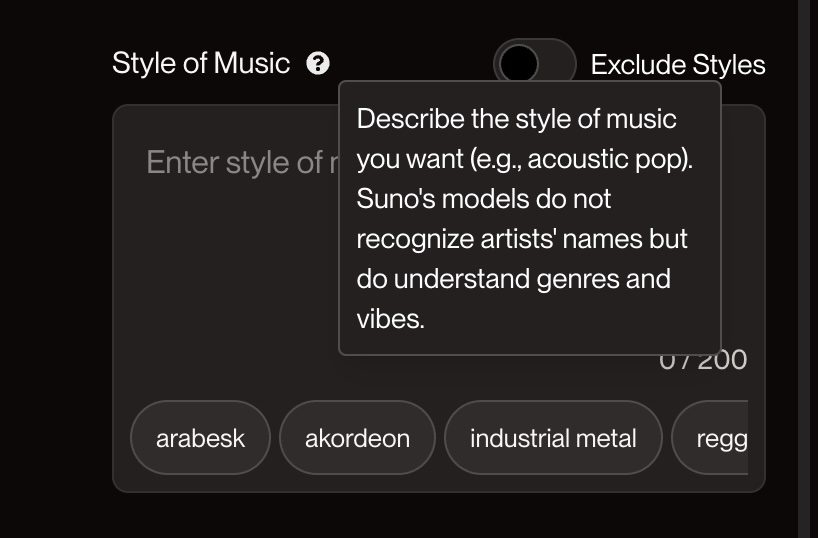
Task: Click the word "Music" in the heading
Action: [252, 64]
